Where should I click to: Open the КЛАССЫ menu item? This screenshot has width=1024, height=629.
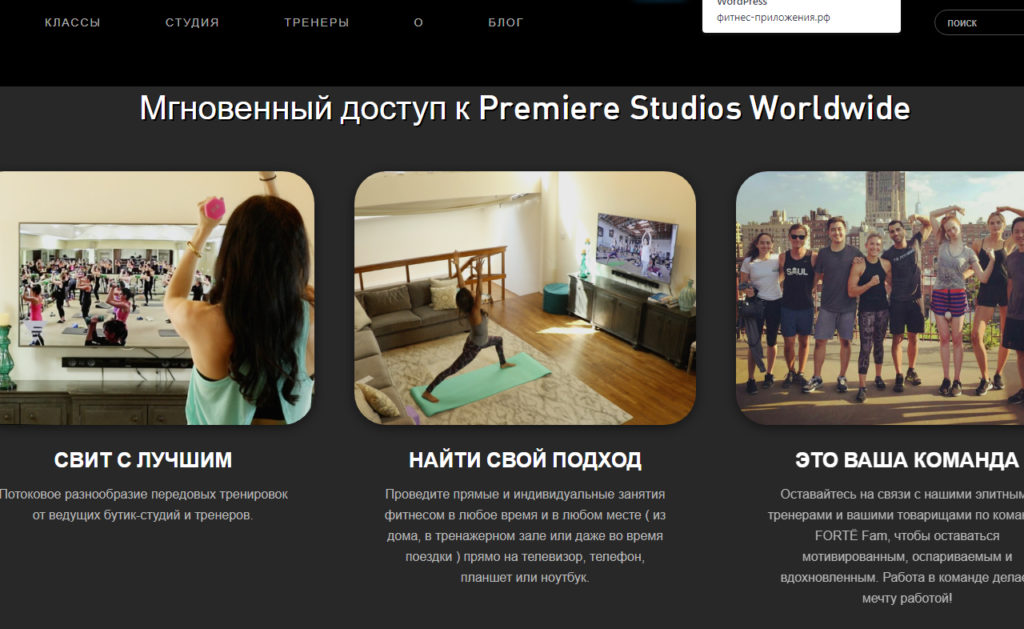[72, 22]
